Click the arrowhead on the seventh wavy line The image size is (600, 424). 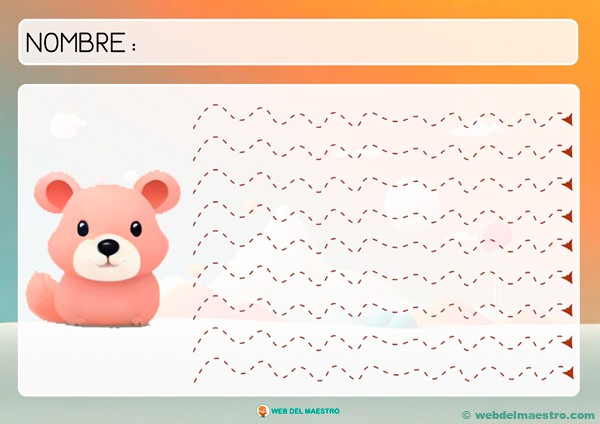pos(567,309)
